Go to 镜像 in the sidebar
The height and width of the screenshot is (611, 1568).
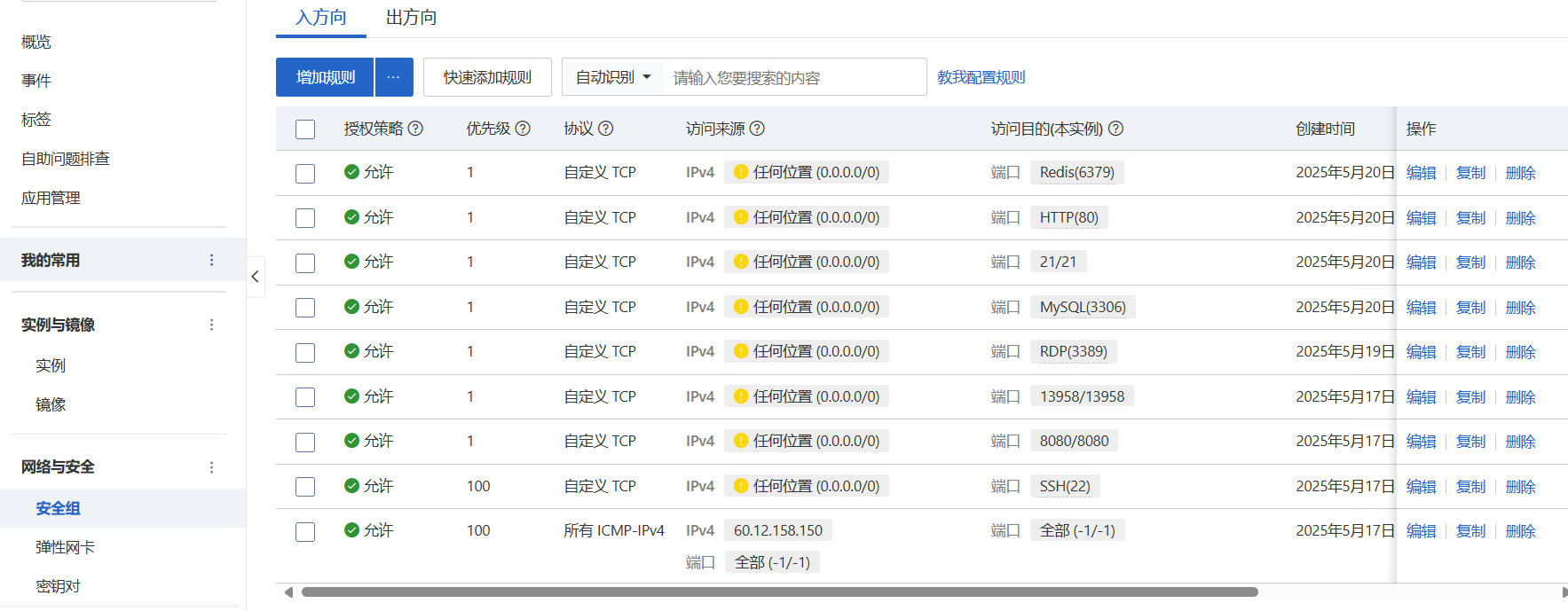(51, 404)
